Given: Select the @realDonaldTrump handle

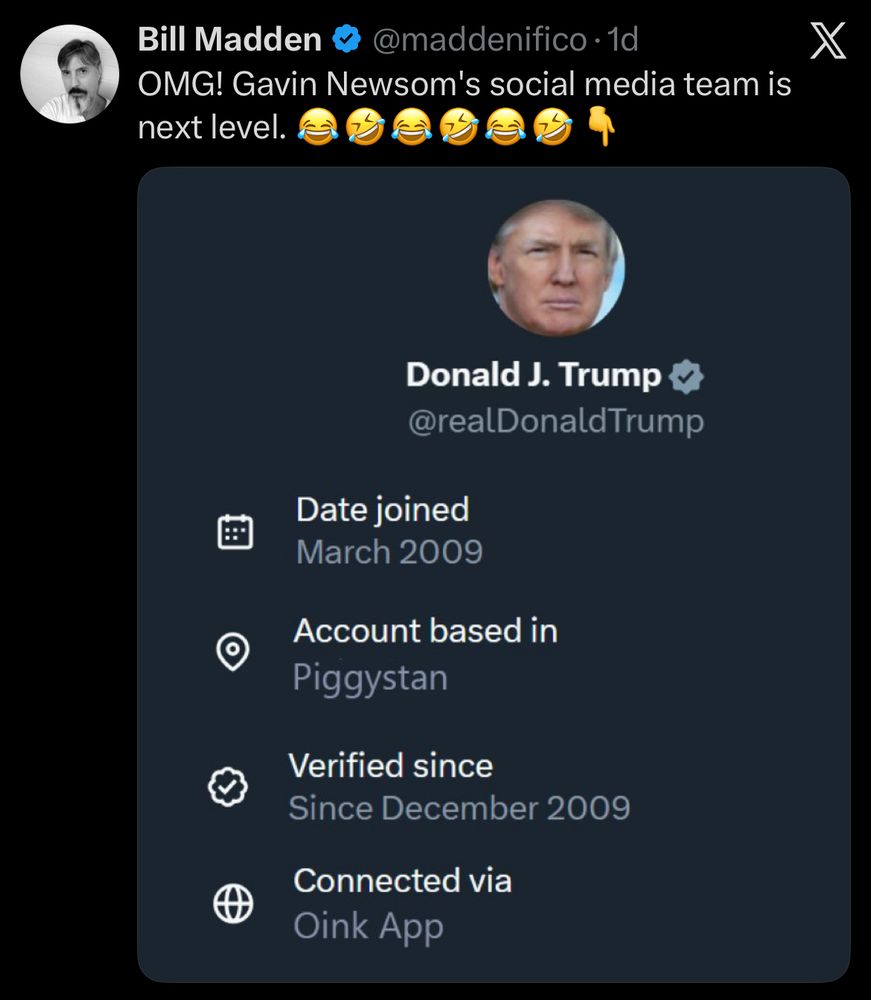Looking at the screenshot, I should point(555,421).
